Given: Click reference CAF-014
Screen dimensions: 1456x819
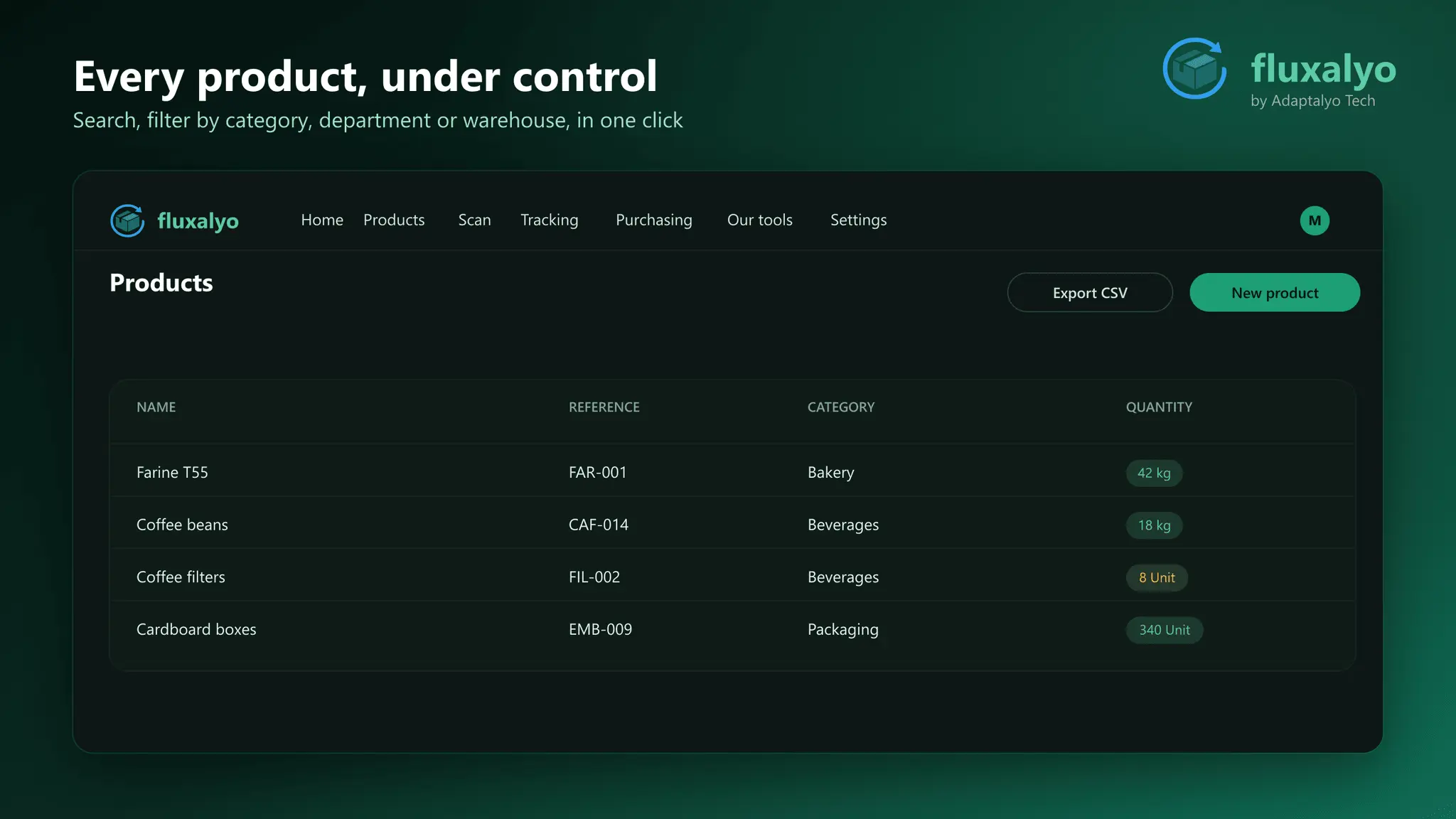Looking at the screenshot, I should (x=599, y=525).
